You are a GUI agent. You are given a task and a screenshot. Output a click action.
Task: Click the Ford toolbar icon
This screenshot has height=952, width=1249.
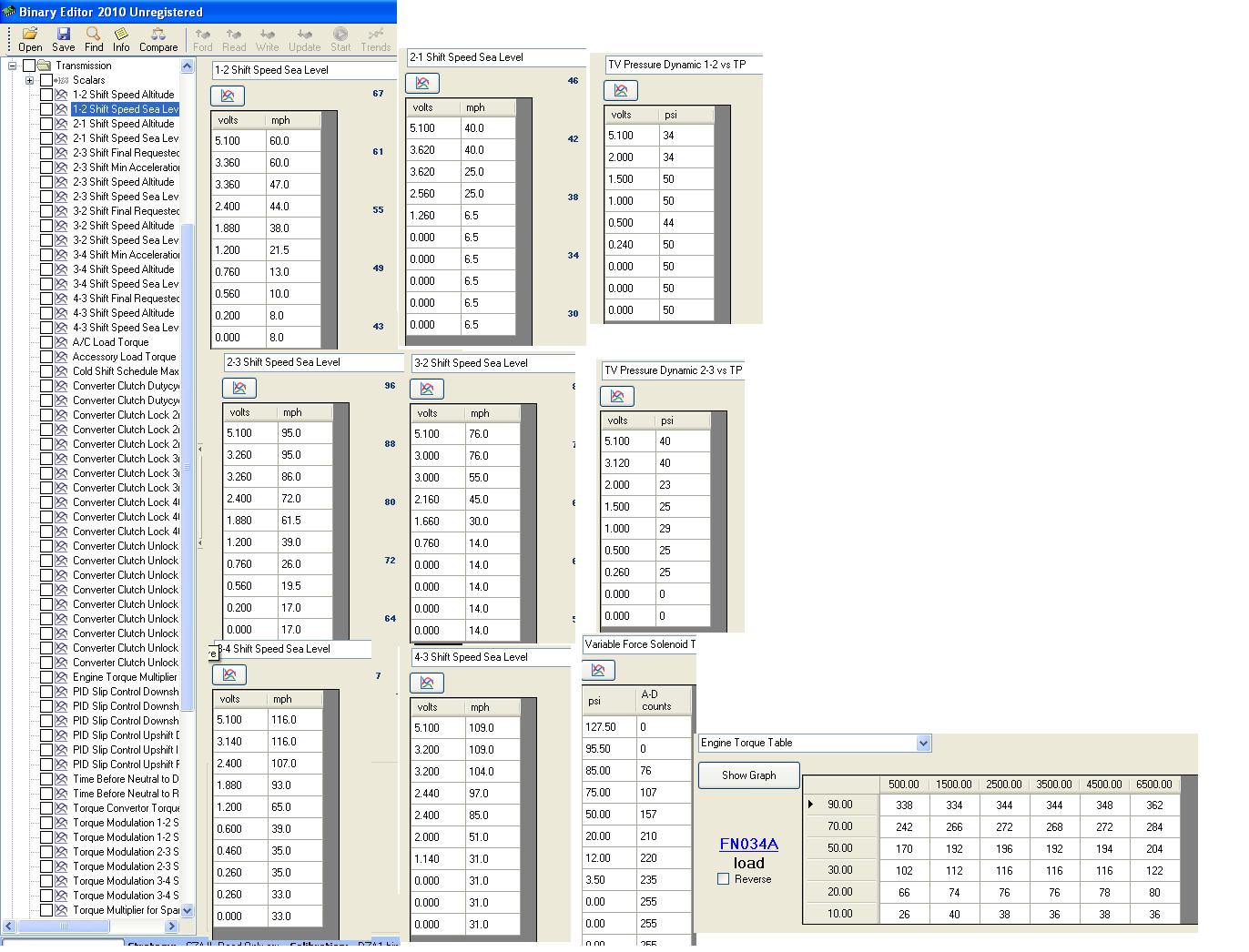point(203,39)
